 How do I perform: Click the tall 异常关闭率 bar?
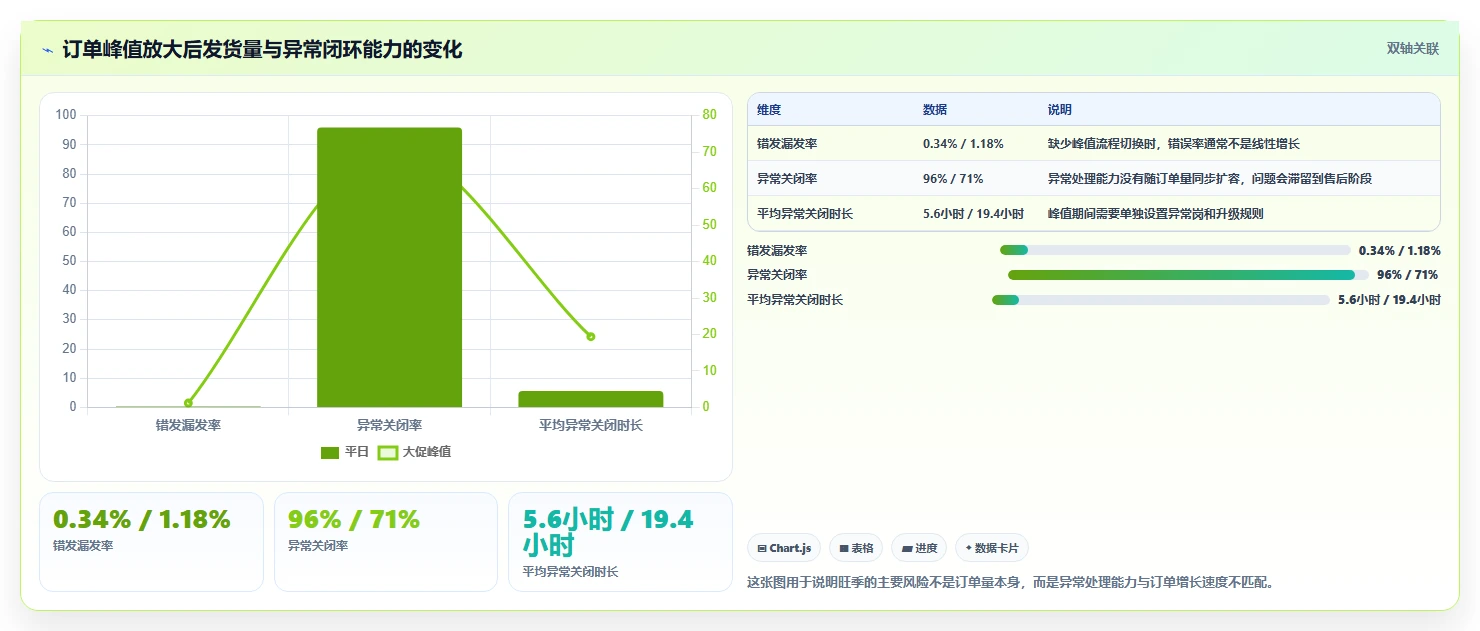pyautogui.click(x=389, y=267)
